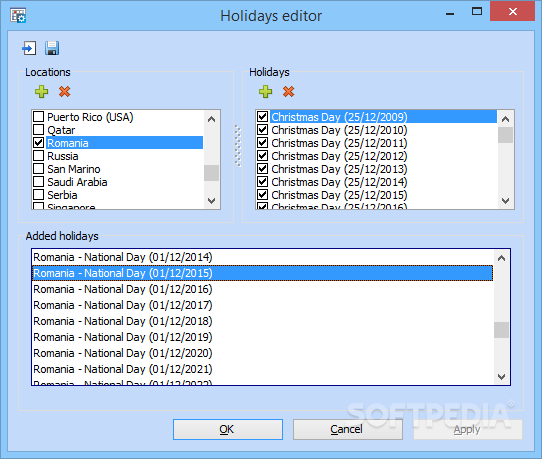Screen dimensions: 542x459
Task: Select Christmas Day (25/12/2009) holiday text
Action: (x=339, y=117)
